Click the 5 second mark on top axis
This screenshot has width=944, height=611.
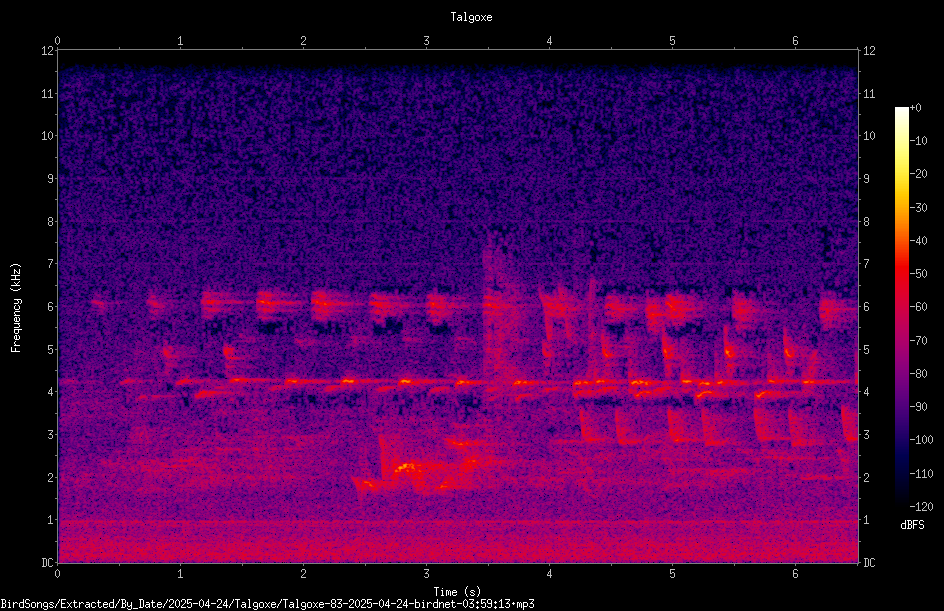coord(672,41)
